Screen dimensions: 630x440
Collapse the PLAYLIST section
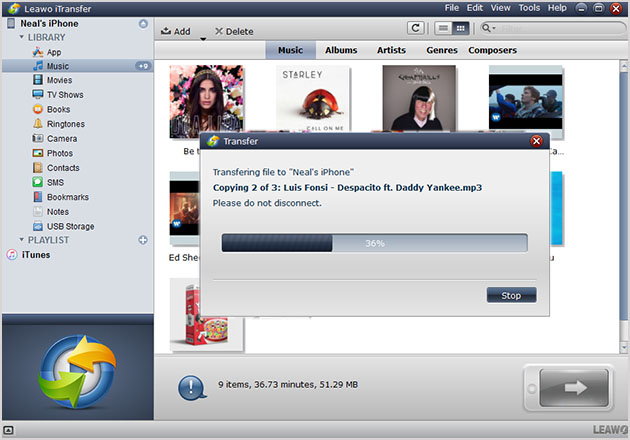point(22,240)
